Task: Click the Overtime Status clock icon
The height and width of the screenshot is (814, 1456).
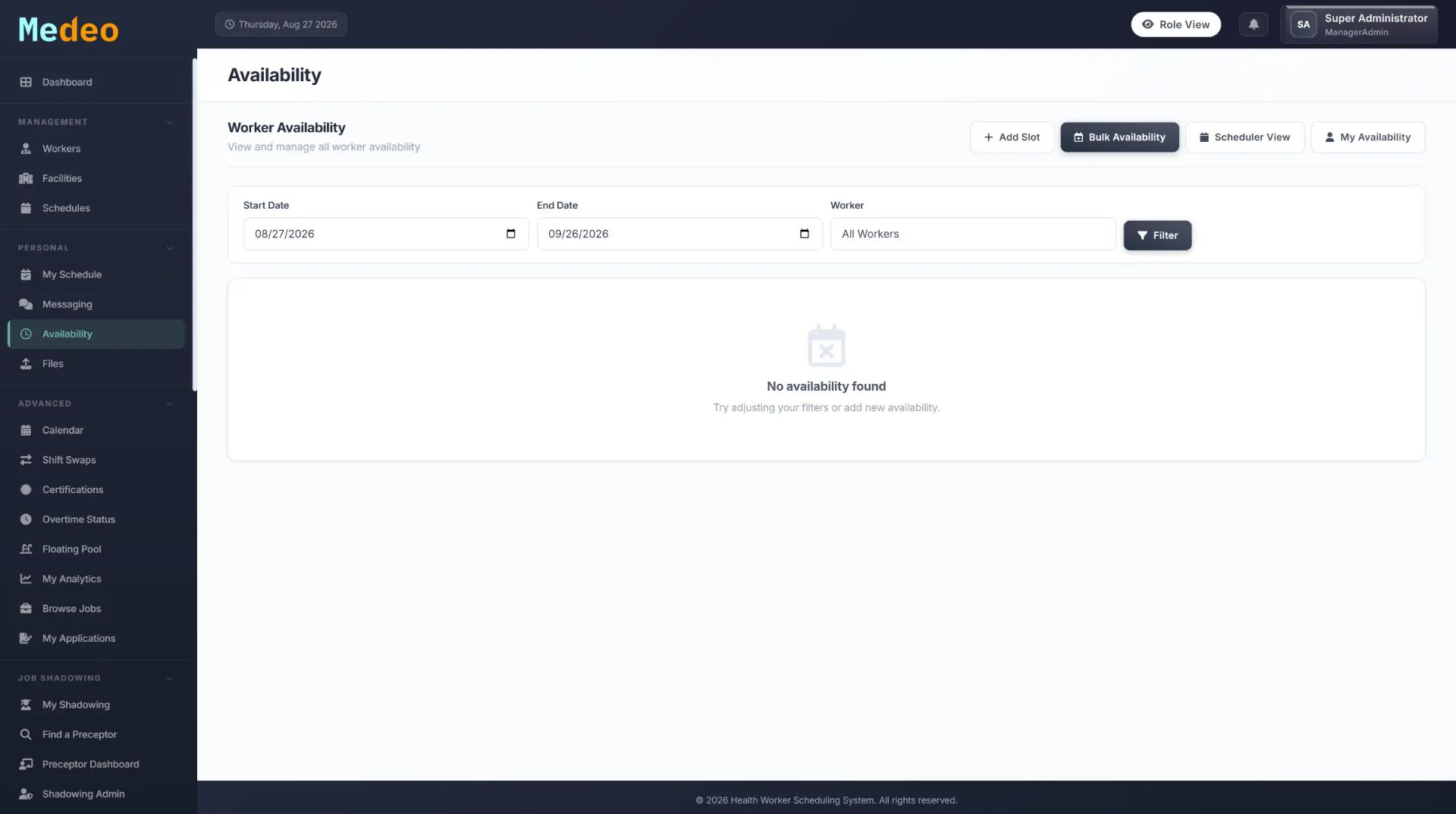Action: pyautogui.click(x=26, y=520)
